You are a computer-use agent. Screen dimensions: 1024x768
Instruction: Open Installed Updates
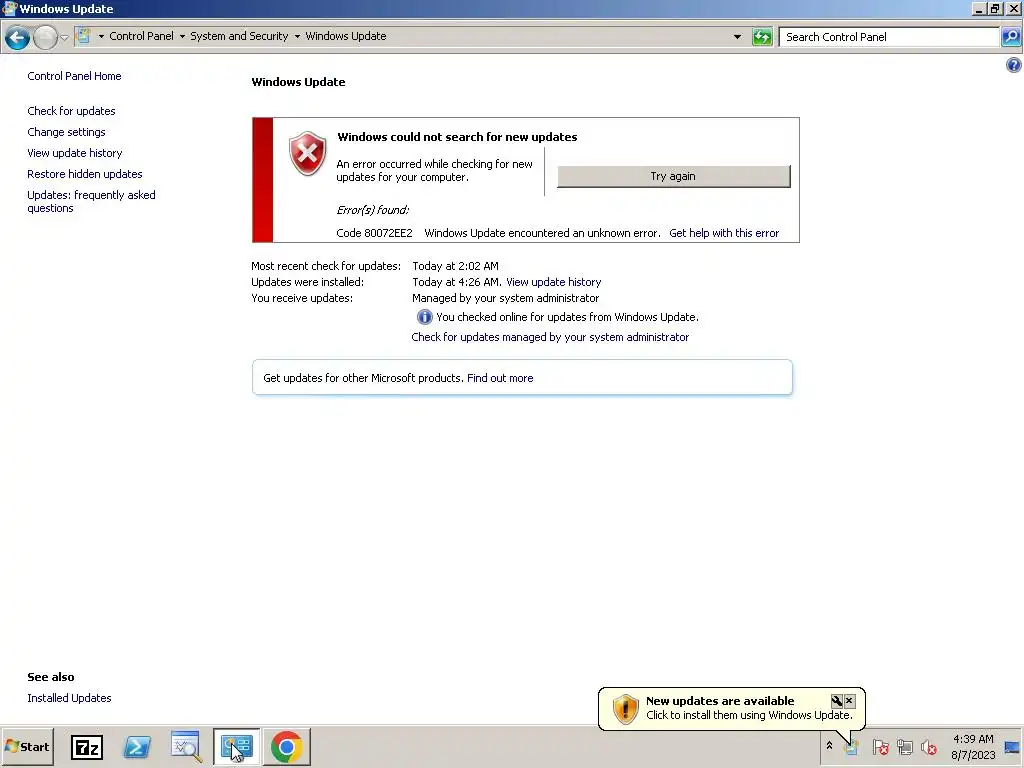point(69,698)
